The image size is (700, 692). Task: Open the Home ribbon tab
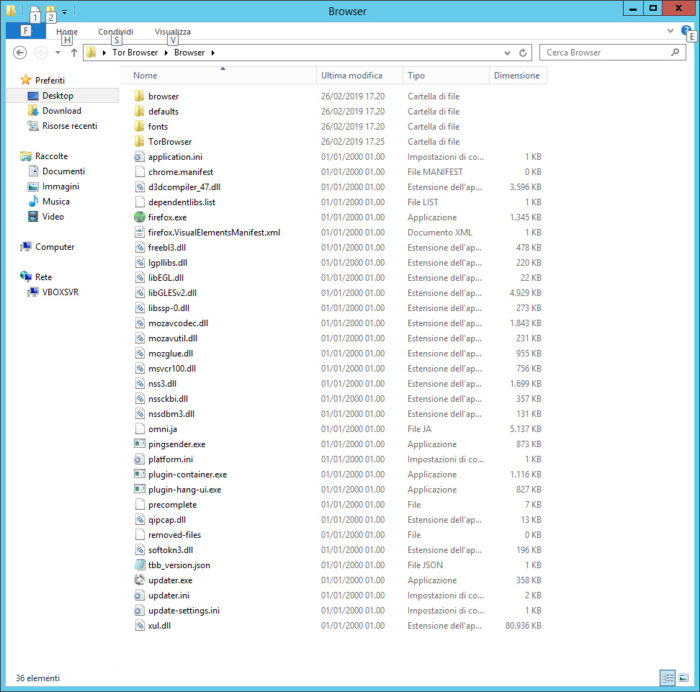[67, 32]
